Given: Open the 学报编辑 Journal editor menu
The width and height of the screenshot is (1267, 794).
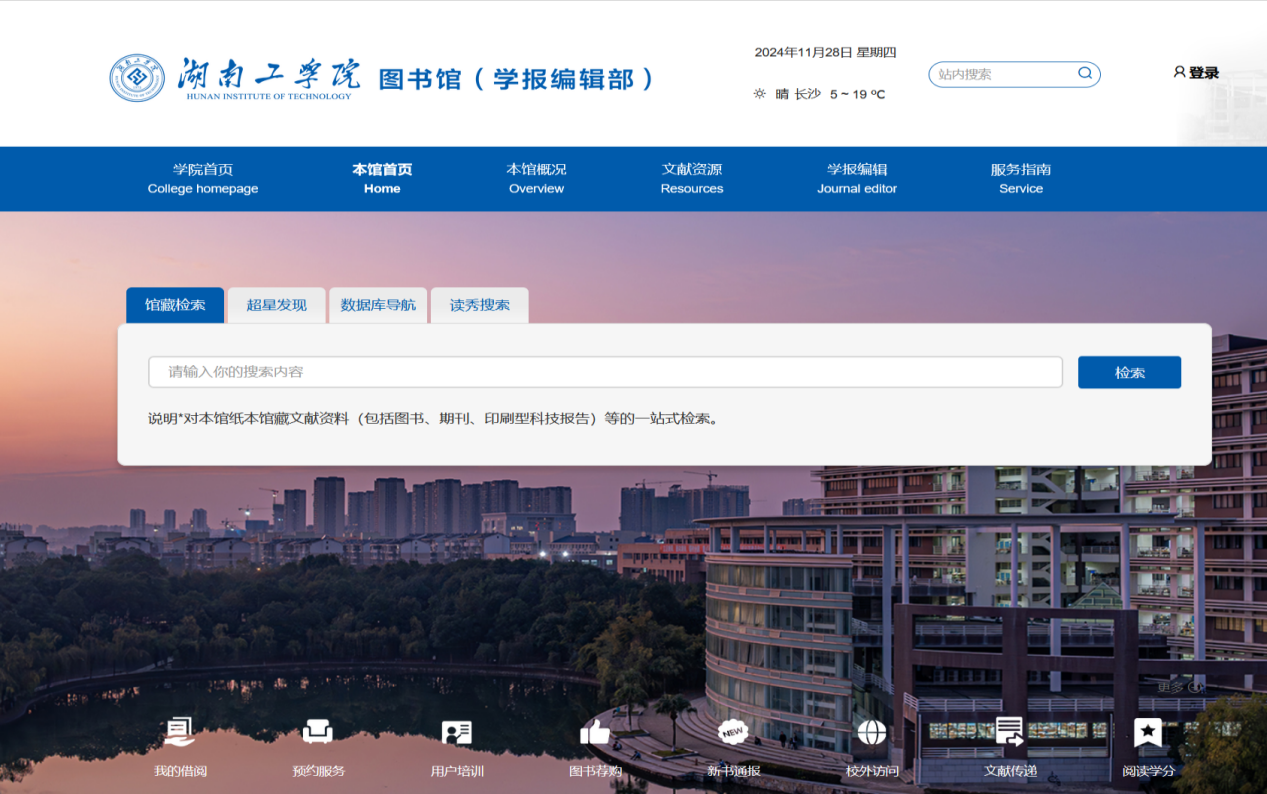Looking at the screenshot, I should click(857, 178).
